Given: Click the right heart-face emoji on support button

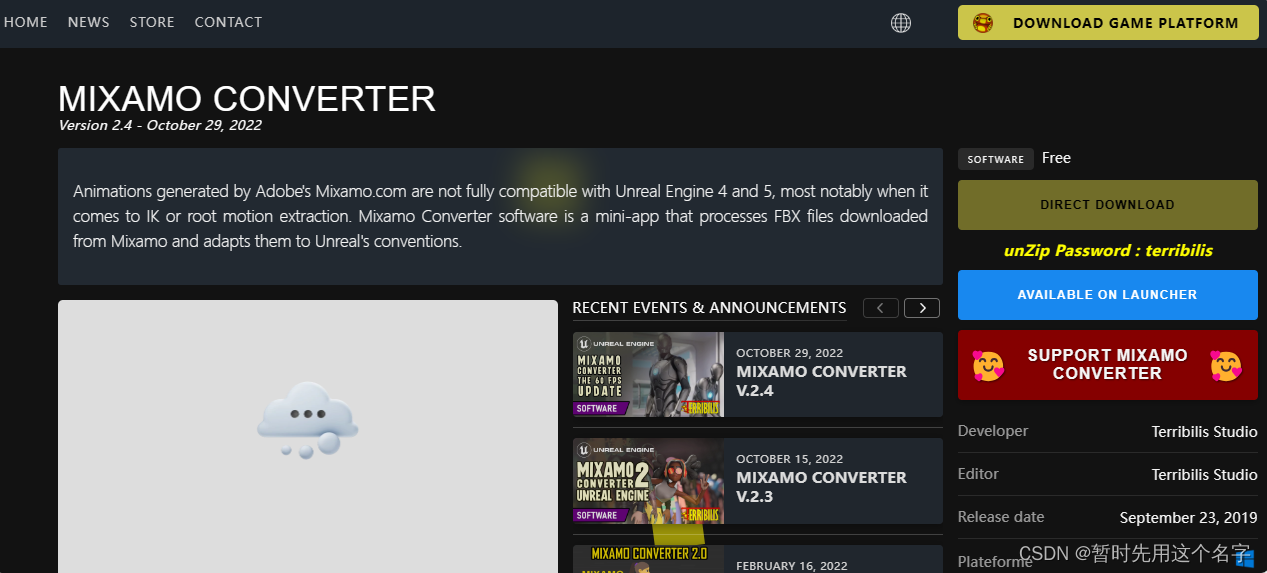Looking at the screenshot, I should [x=1226, y=366].
